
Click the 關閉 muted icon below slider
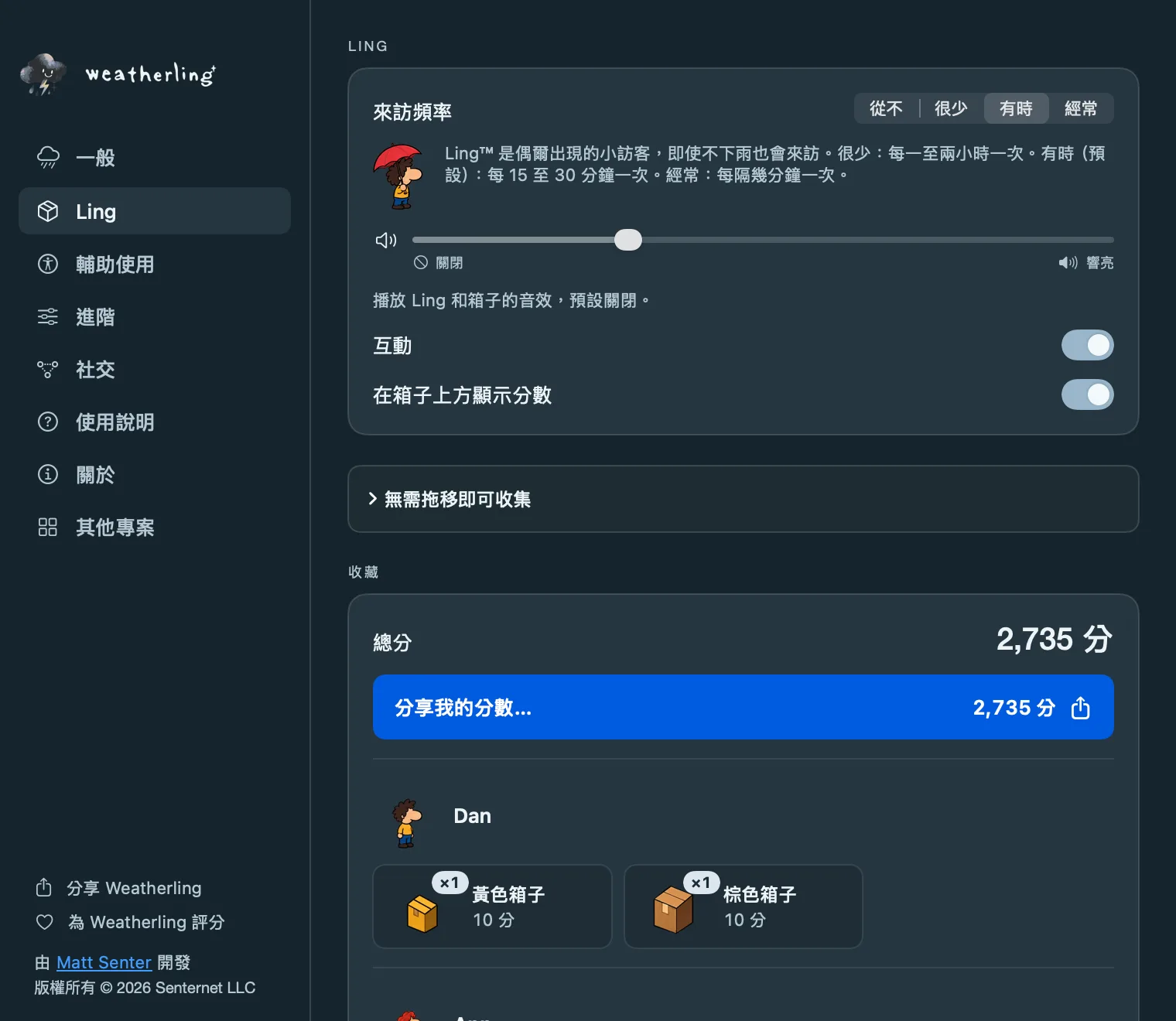point(421,262)
